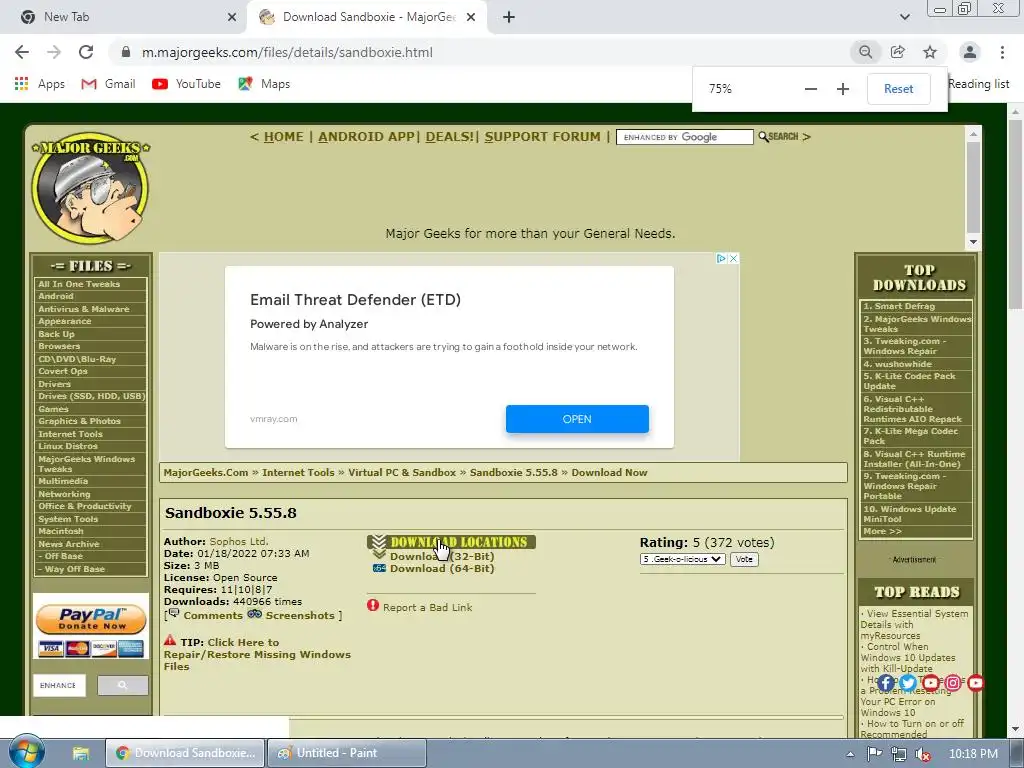Image resolution: width=1024 pixels, height=768 pixels.
Task: Open the Gmail bookmark
Action: point(108,84)
